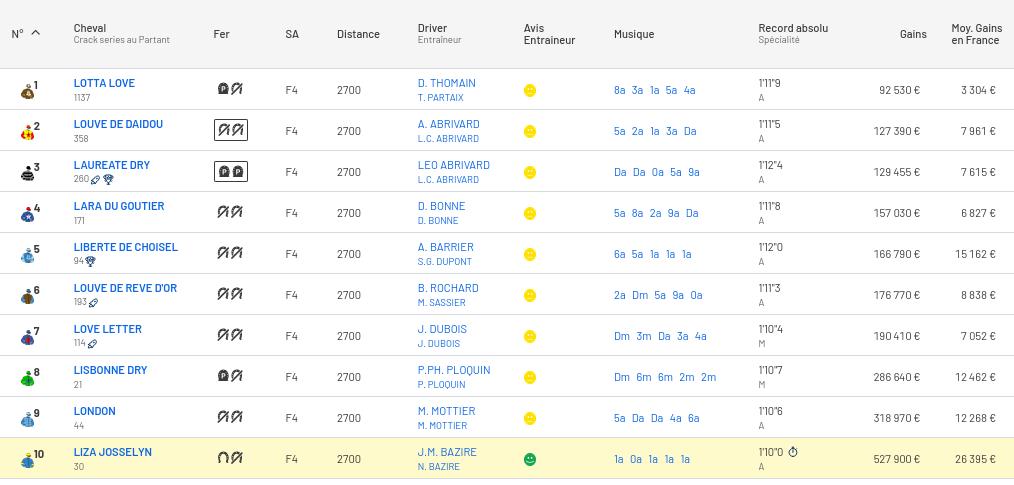Click the yellow smiley in the LOTTA LOVE row
The image size is (1014, 485).
[530, 91]
